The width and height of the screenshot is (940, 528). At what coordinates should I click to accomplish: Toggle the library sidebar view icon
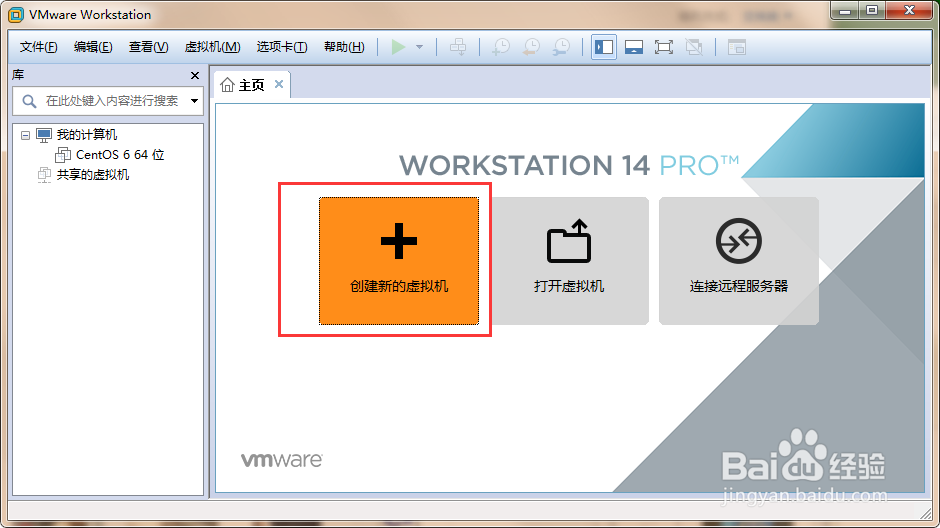click(x=604, y=47)
